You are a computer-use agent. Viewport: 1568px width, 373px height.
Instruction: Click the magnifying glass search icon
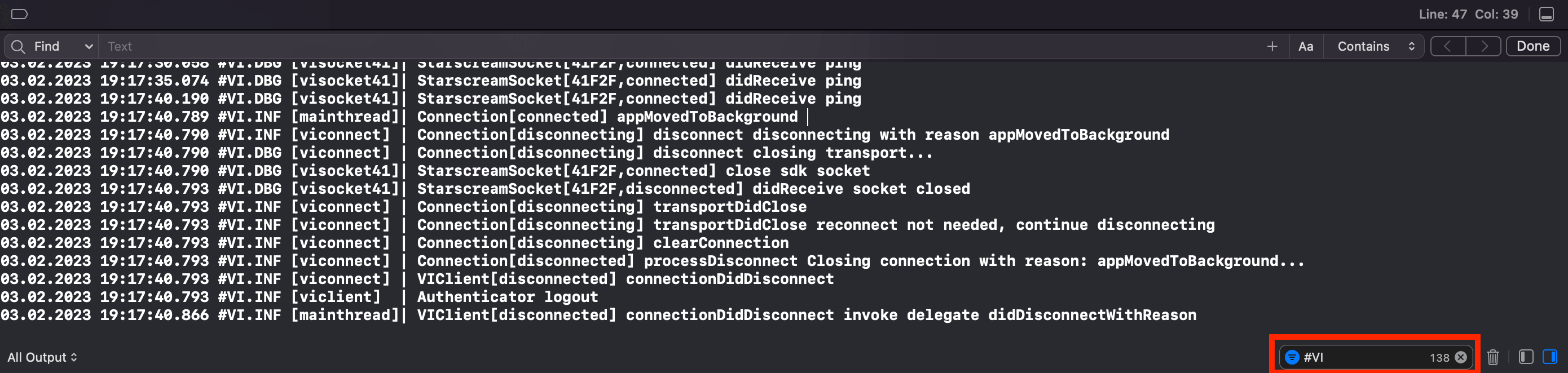(x=18, y=46)
